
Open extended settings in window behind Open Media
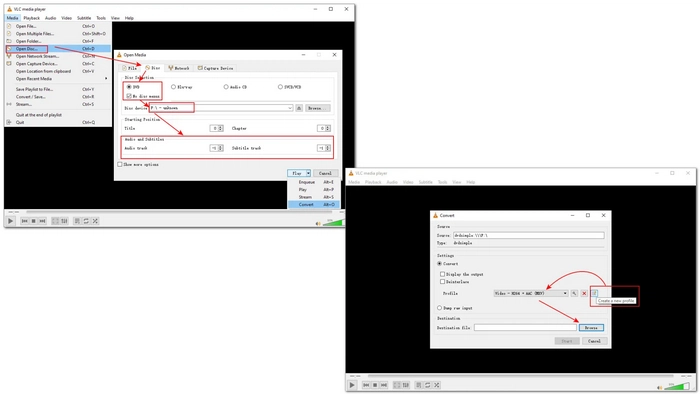pyautogui.click(x=64, y=221)
